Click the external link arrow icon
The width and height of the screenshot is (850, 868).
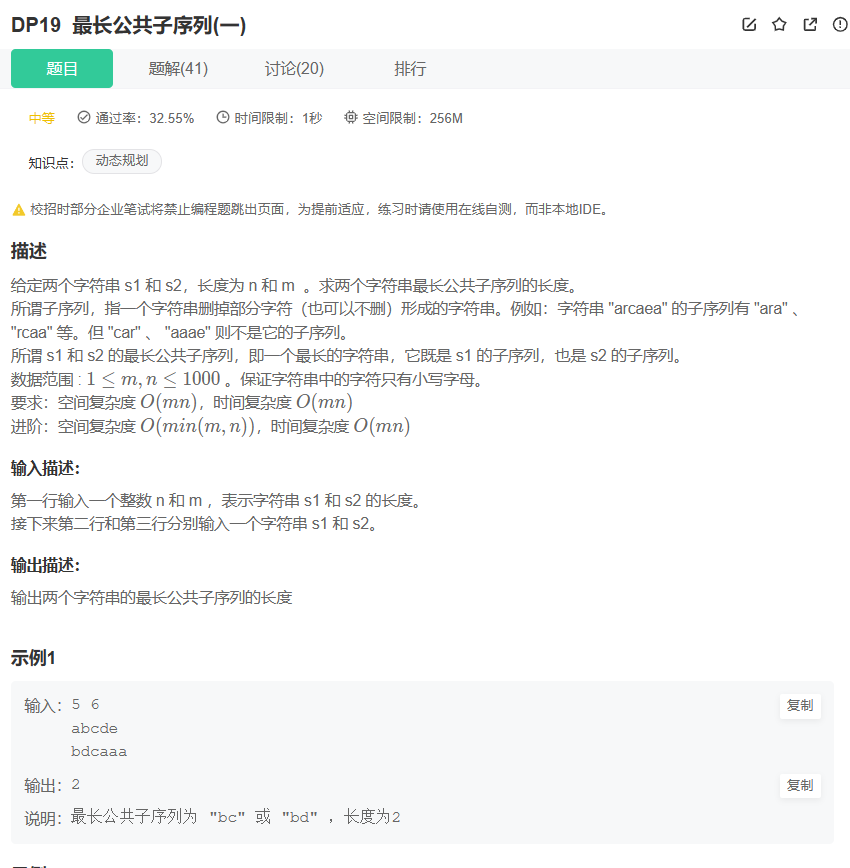810,25
